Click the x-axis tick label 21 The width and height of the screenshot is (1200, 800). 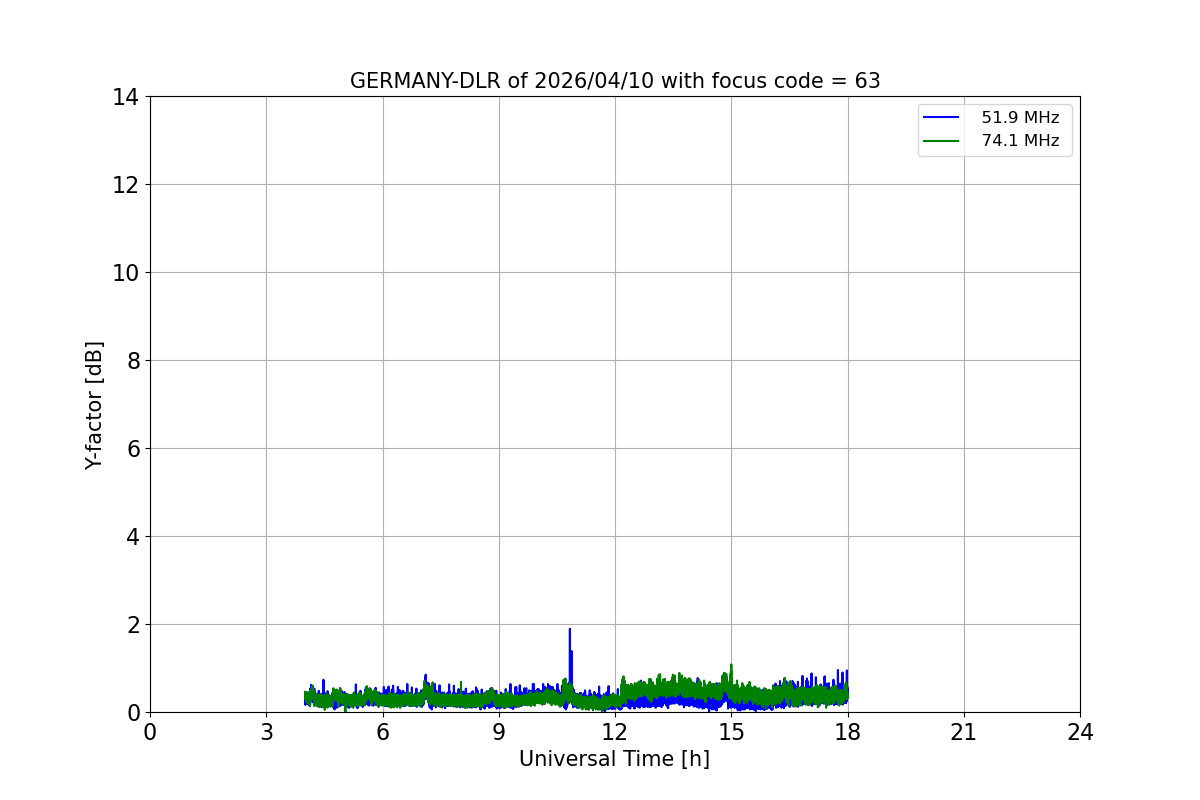click(964, 732)
